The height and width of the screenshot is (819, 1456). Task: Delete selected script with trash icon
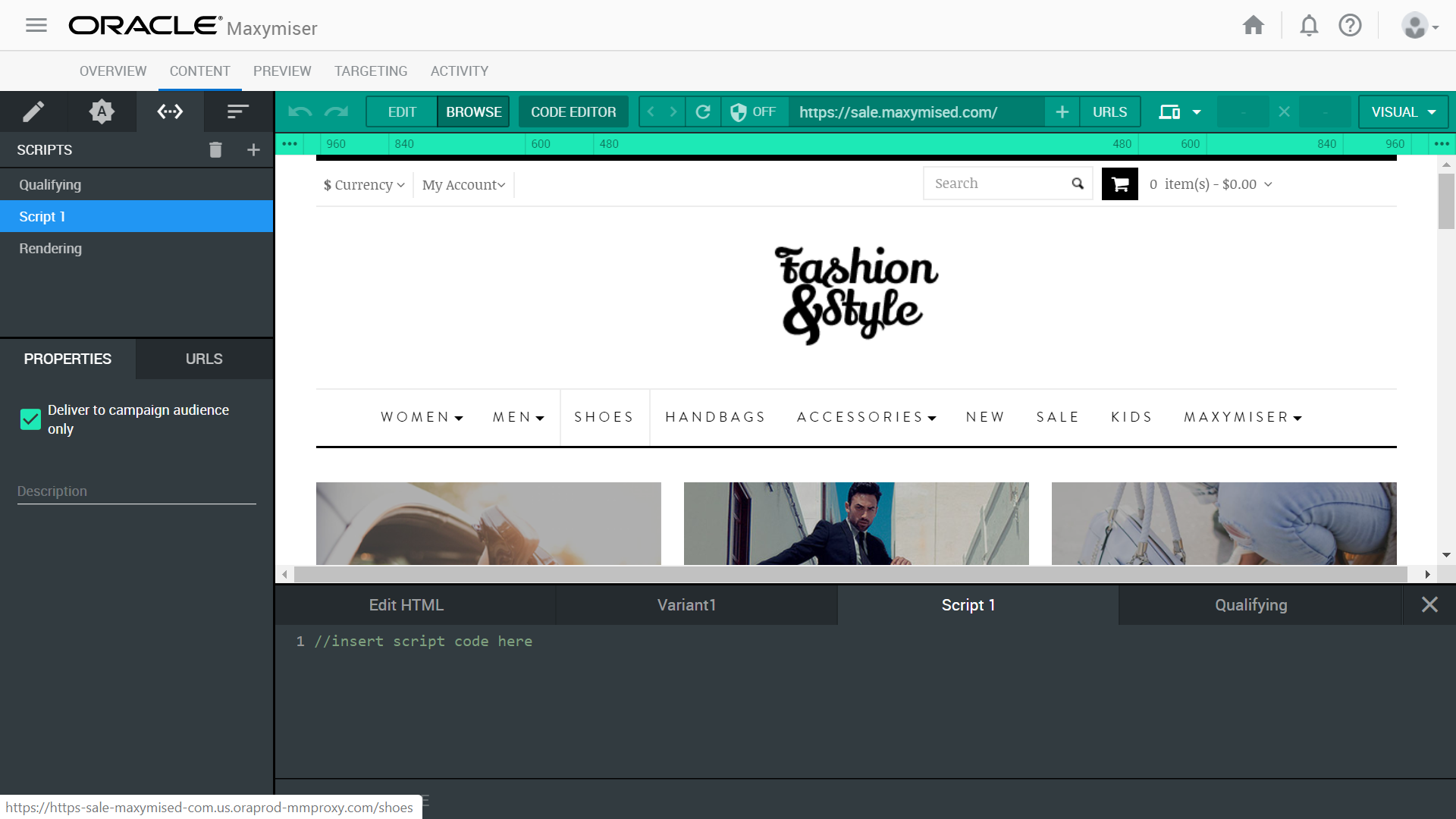(x=215, y=150)
